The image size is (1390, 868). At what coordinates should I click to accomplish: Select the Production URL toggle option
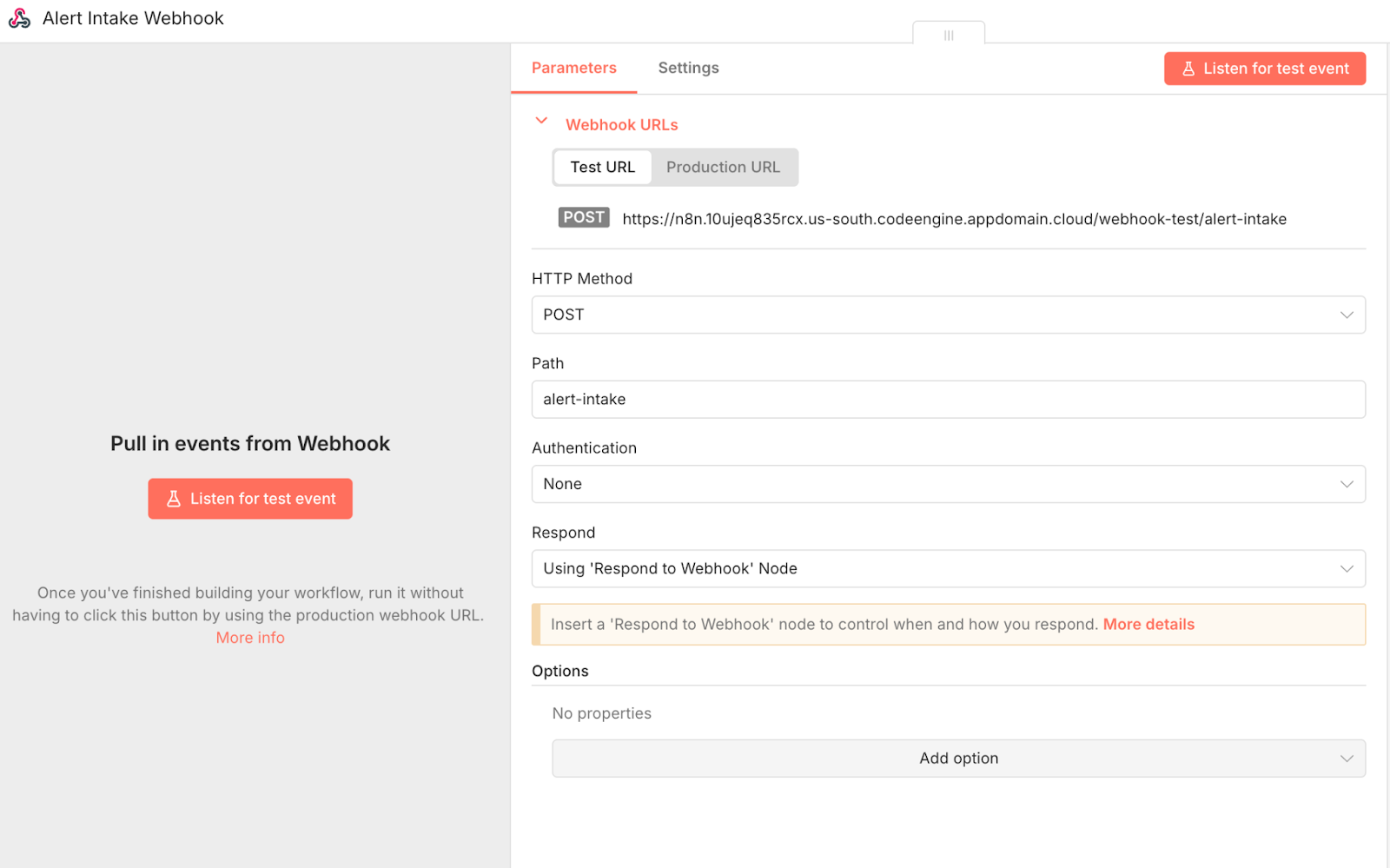723,167
